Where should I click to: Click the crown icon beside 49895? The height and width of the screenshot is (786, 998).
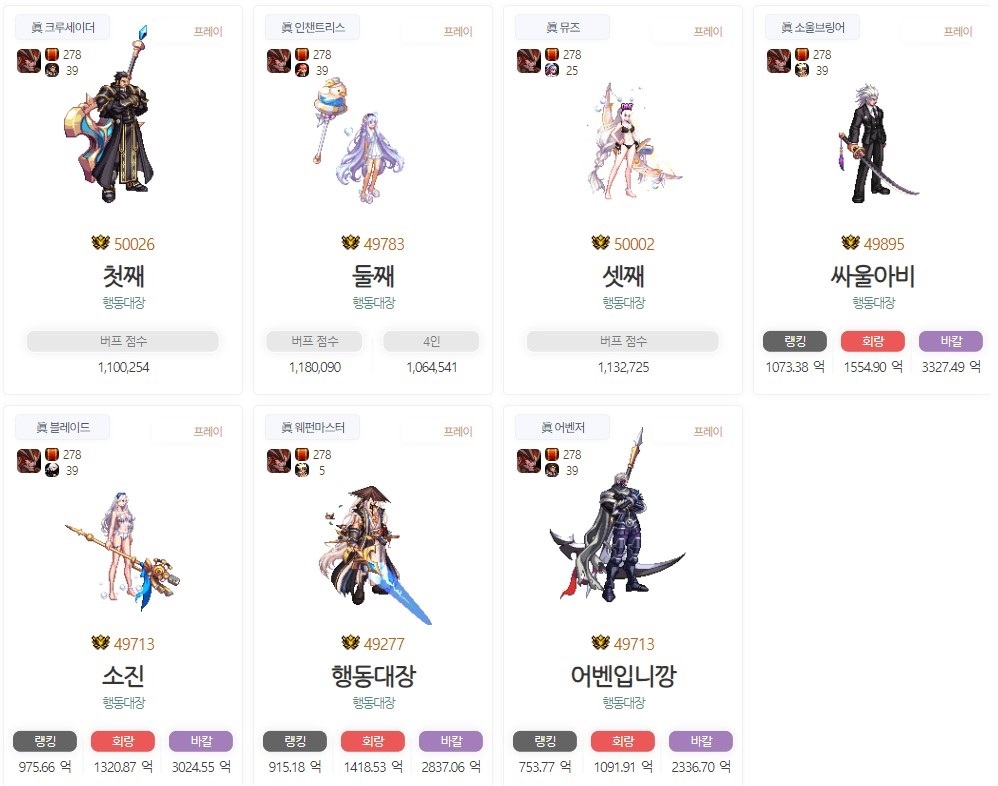pyautogui.click(x=850, y=242)
